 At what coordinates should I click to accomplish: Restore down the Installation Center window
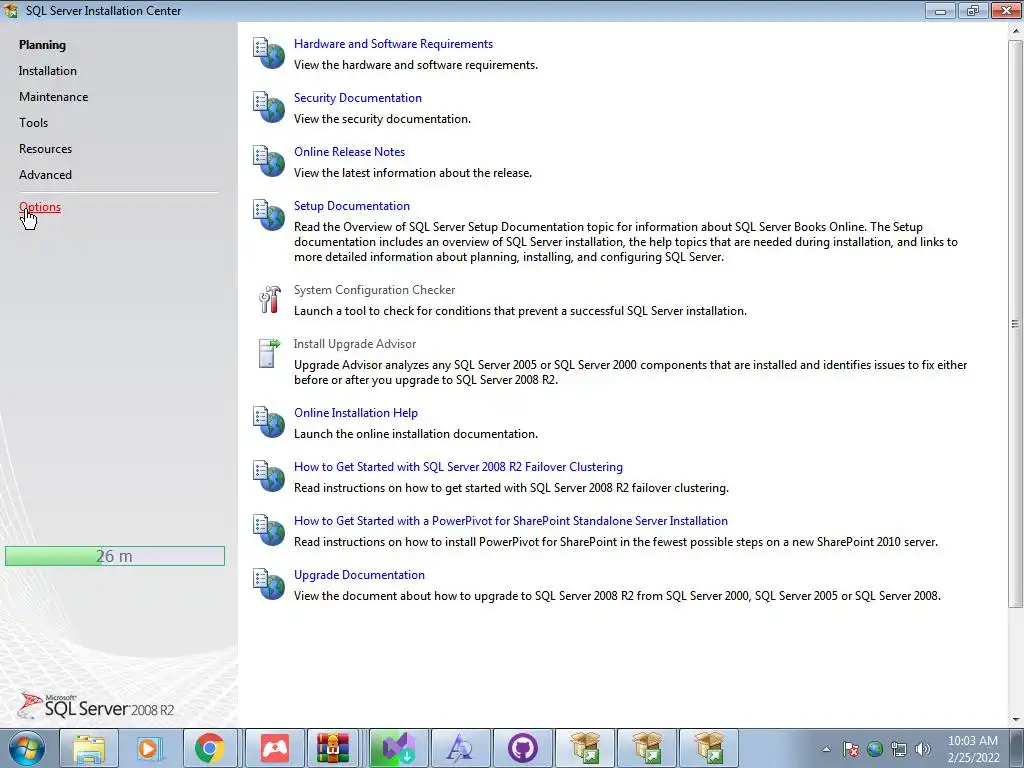(973, 10)
